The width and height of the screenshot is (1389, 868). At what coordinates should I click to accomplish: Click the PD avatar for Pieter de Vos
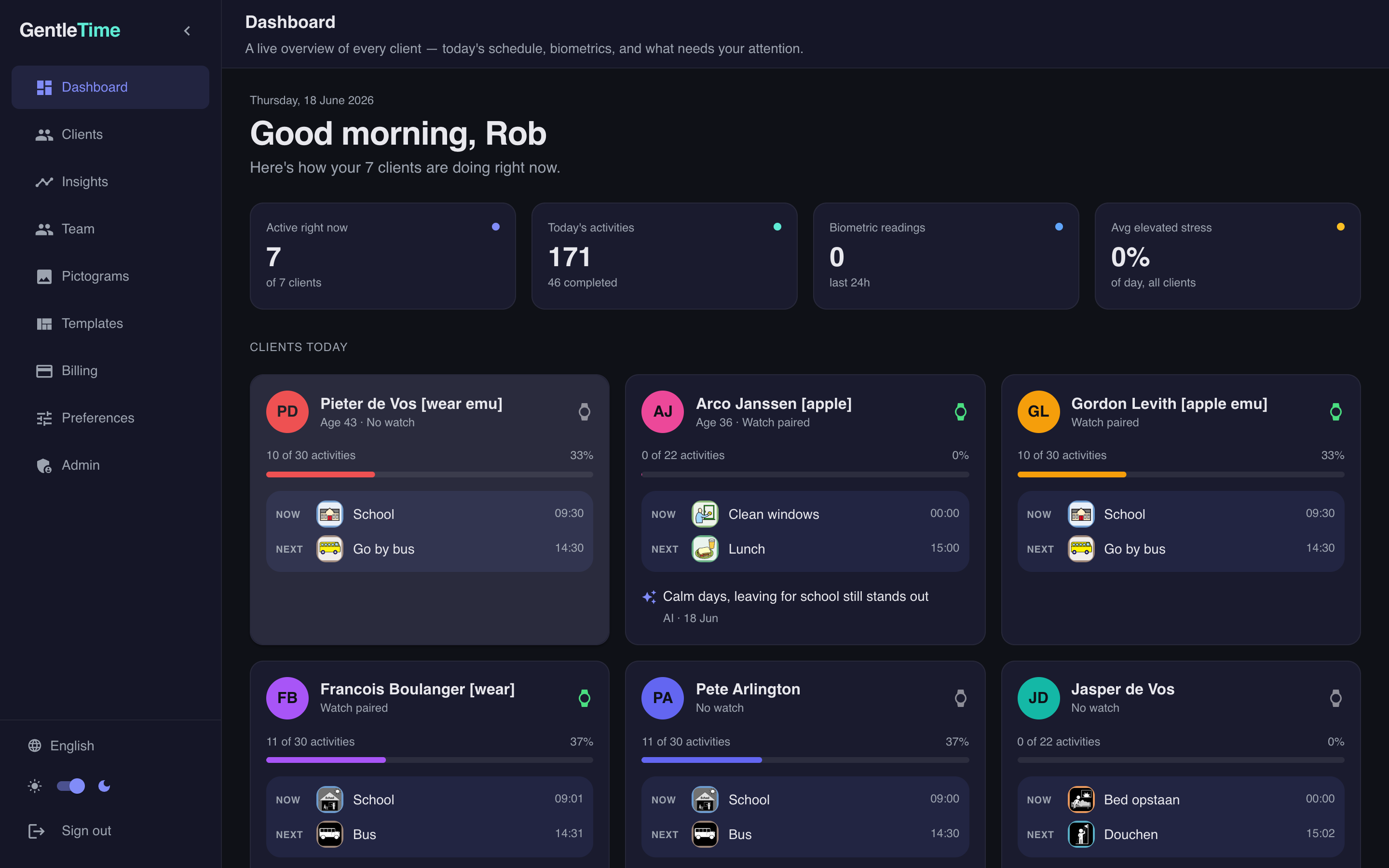pos(287,412)
